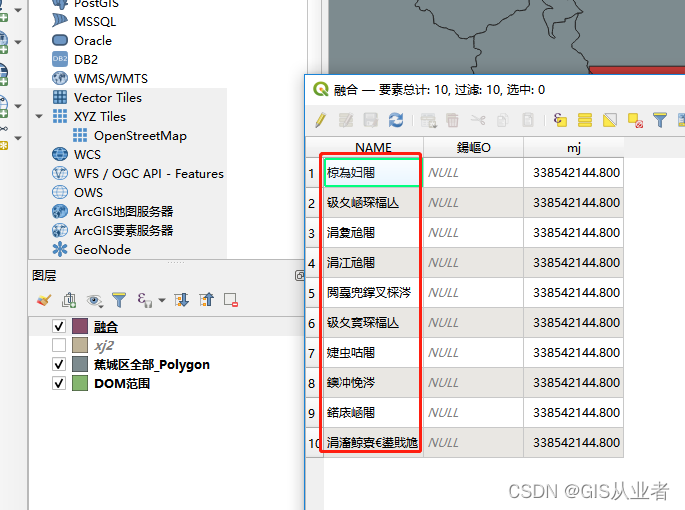Select the DOM范围 layer name
Image resolution: width=685 pixels, height=510 pixels.
point(122,384)
